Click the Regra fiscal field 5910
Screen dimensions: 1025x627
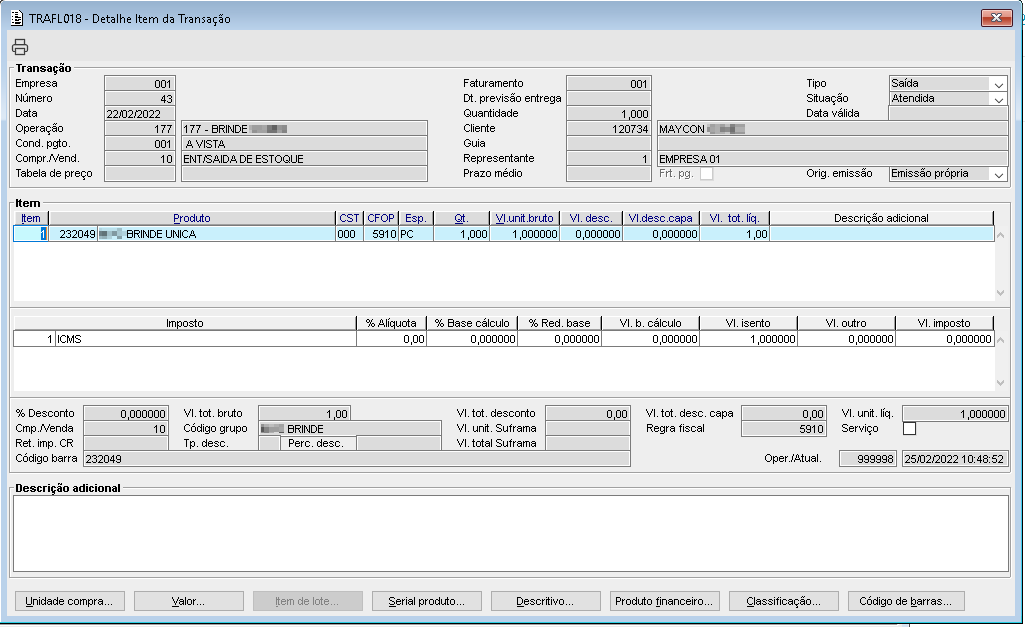click(784, 429)
